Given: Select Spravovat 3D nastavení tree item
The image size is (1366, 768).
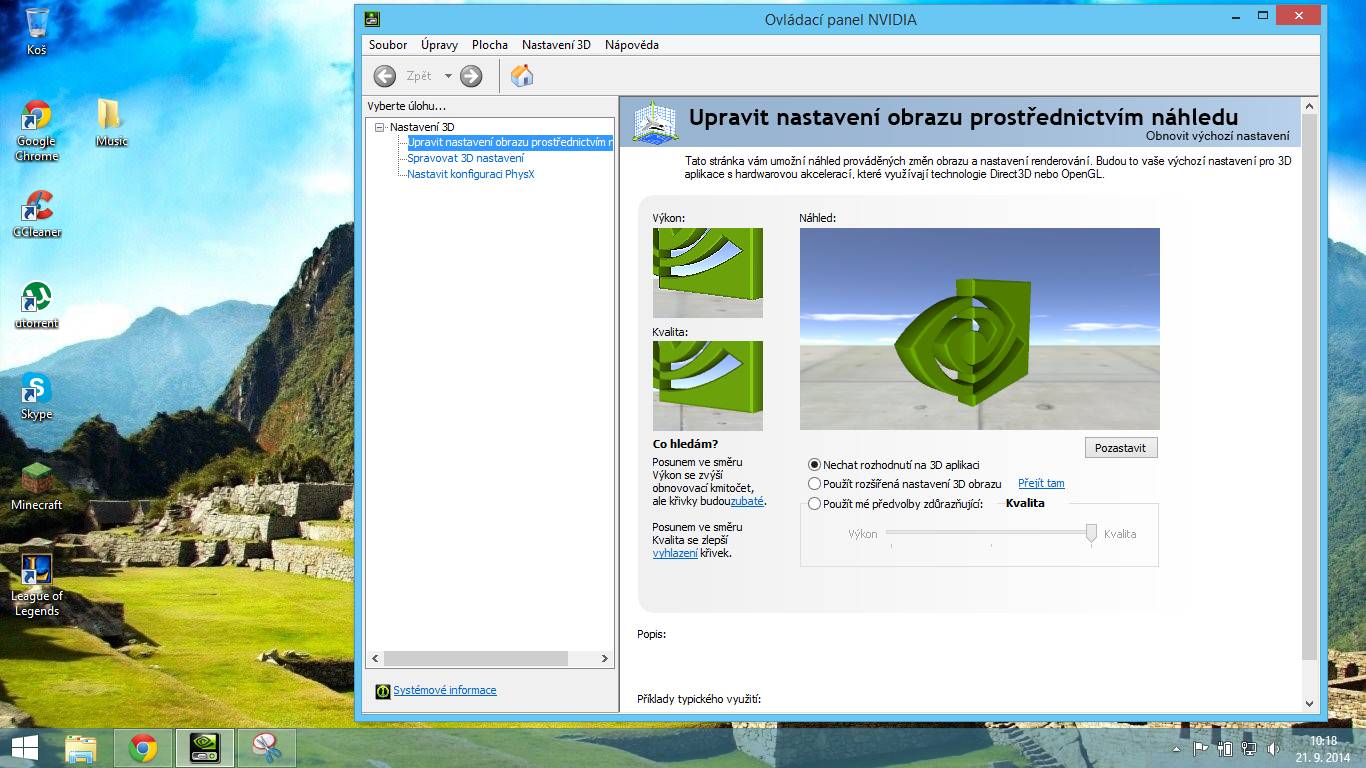Looking at the screenshot, I should coord(465,158).
